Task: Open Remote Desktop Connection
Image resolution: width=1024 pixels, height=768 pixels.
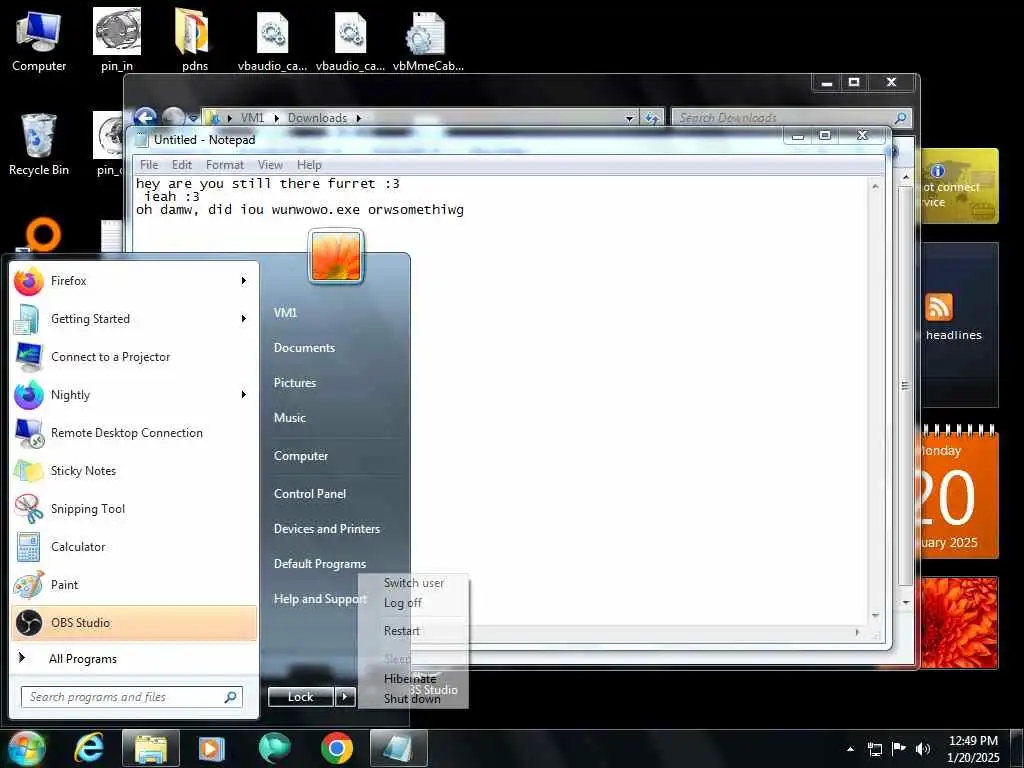Action: click(x=134, y=432)
